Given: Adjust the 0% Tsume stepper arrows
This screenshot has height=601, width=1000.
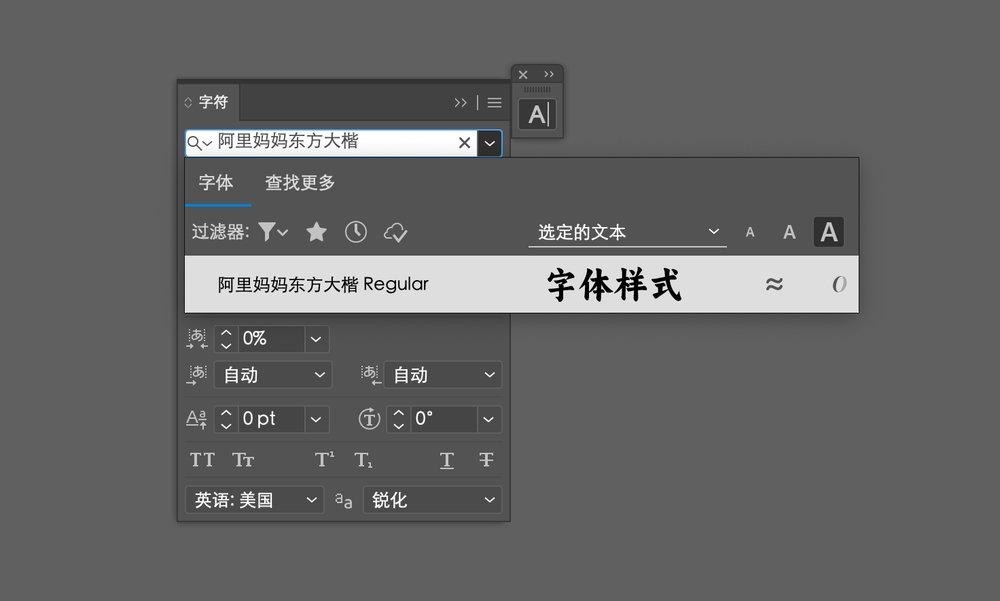Looking at the screenshot, I should [226, 339].
